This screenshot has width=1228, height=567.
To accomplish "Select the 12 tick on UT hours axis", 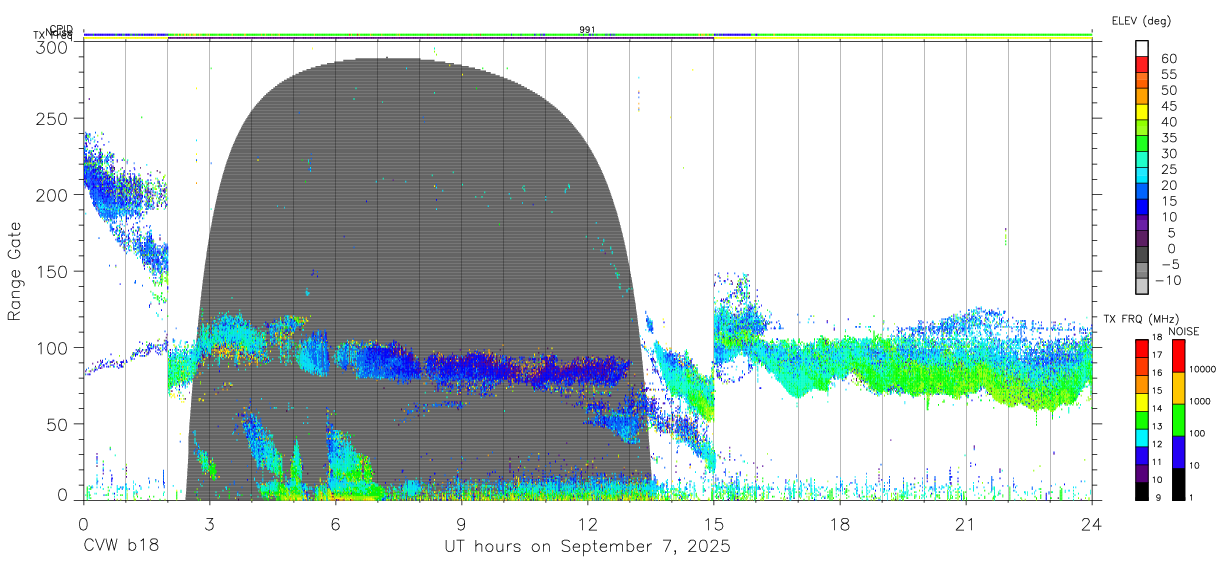I will coord(587,524).
